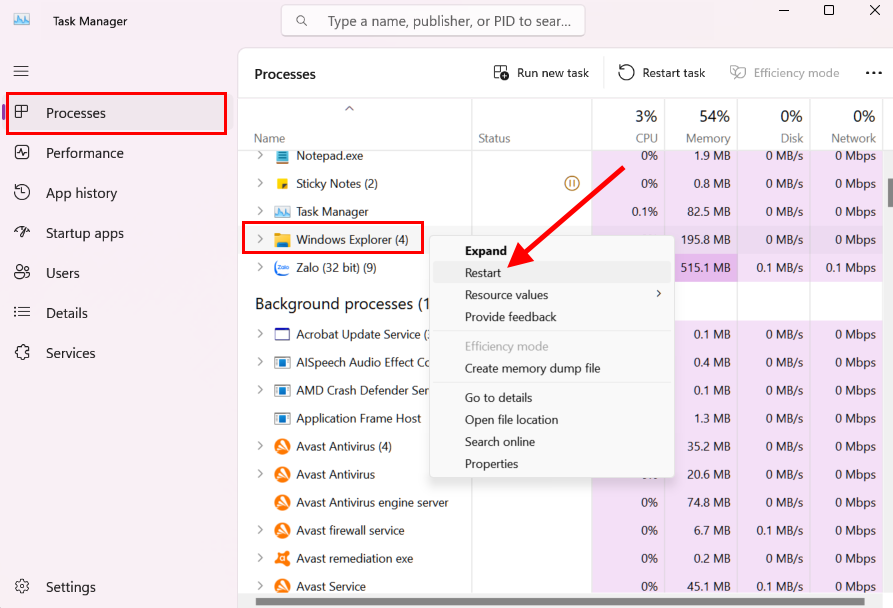
Task: Click Properties in the context menu
Action: (x=491, y=464)
